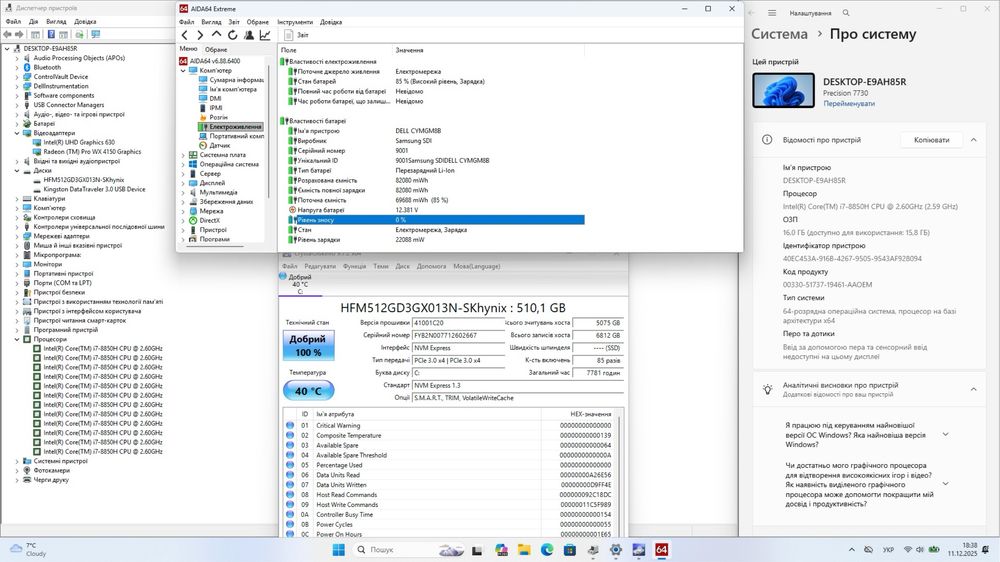Open AIDA64 Довідка menu
The image size is (1000, 562).
coord(331,22)
